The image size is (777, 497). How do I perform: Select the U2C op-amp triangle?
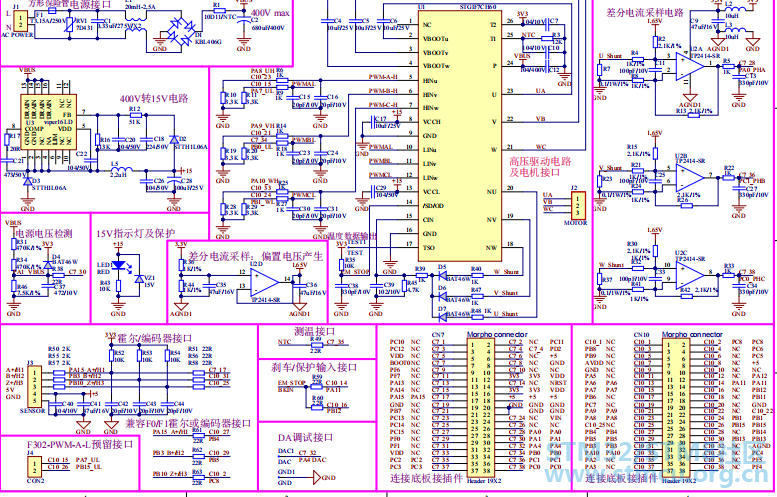pyautogui.click(x=690, y=276)
